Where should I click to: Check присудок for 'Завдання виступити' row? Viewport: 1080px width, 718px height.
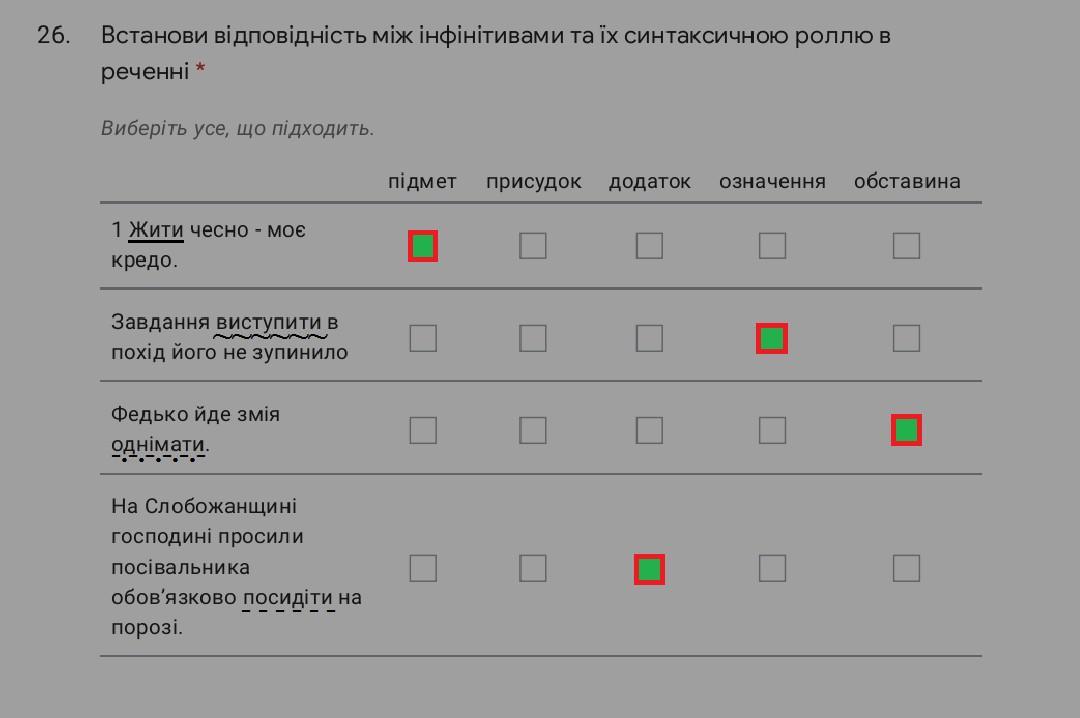pyautogui.click(x=532, y=338)
